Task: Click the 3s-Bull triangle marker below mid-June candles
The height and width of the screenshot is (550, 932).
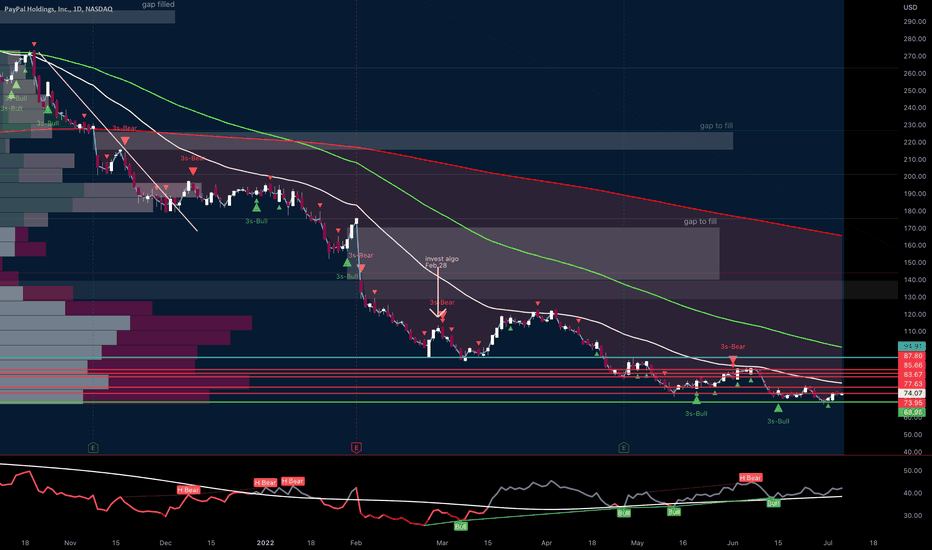Action: (778, 408)
